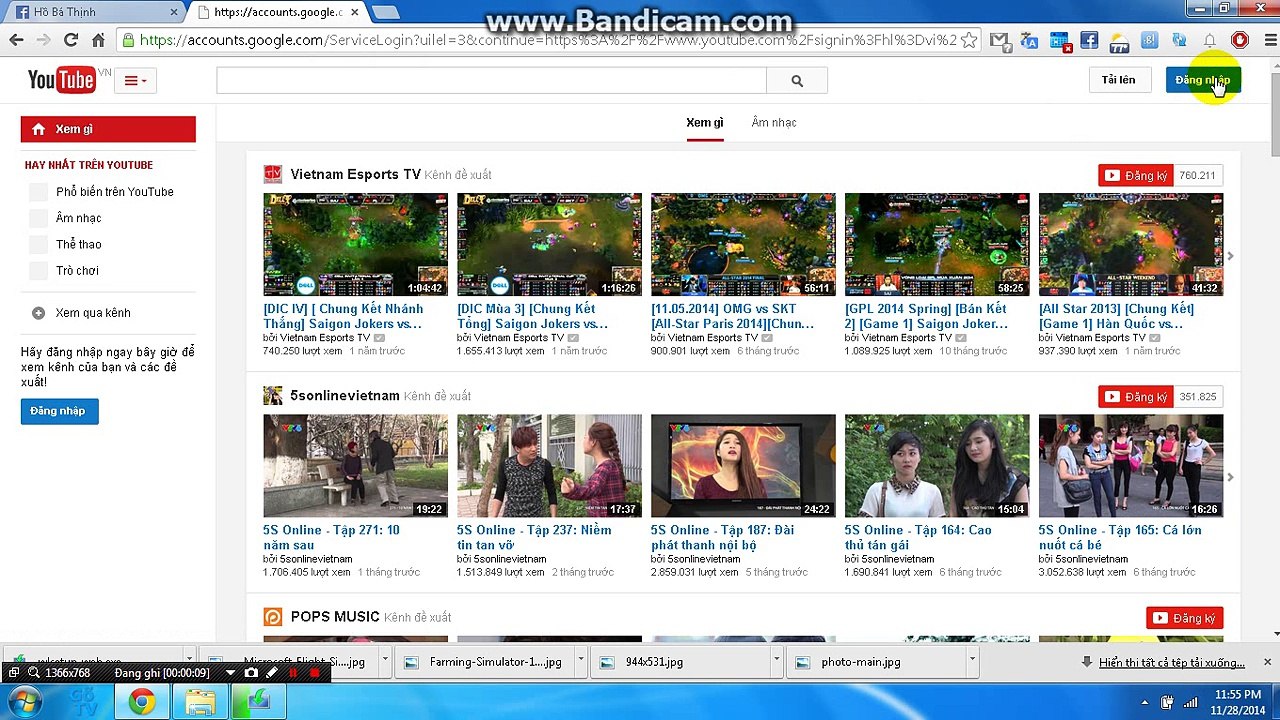Viewport: 1280px width, 720px height.
Task: Show next videos in 5sonlinevietnam row
Action: pyautogui.click(x=1230, y=477)
